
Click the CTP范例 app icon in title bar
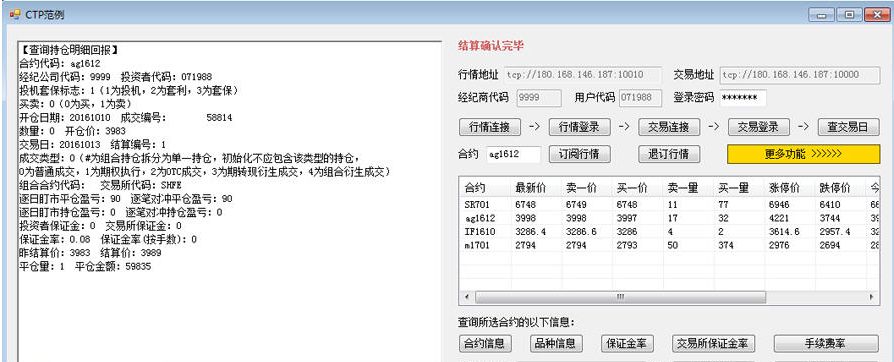[14, 14]
